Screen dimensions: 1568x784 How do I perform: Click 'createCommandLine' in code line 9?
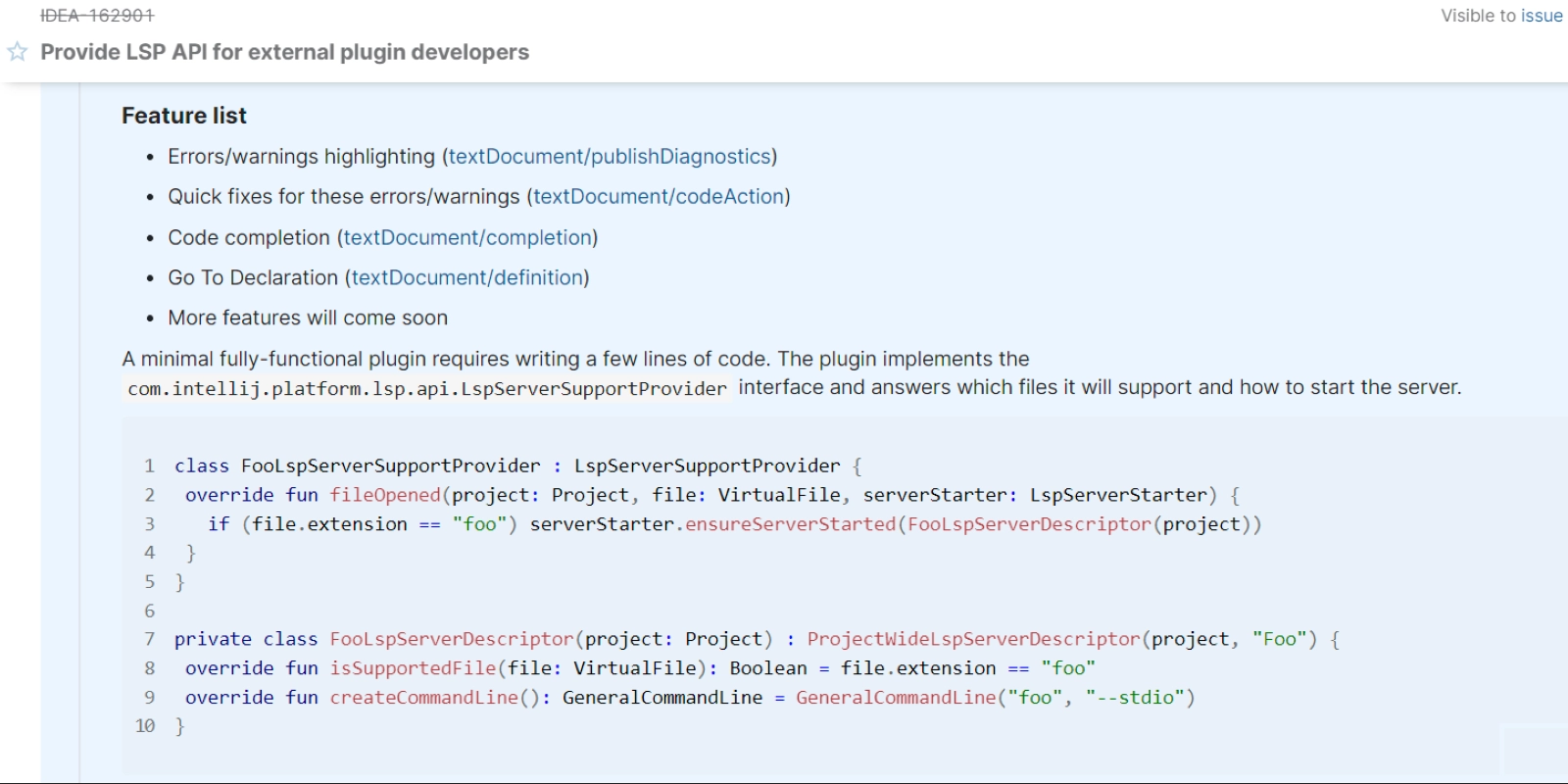coord(423,698)
